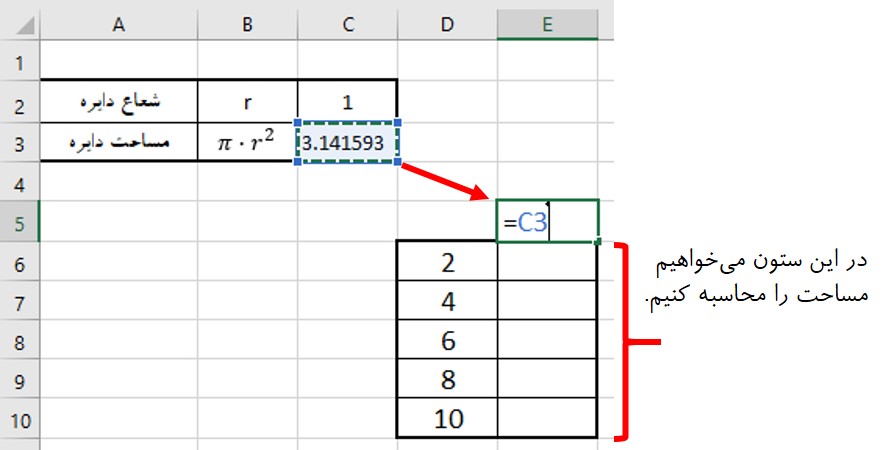Image resolution: width=885 pixels, height=450 pixels.
Task: Click empty area cell next to 8
Action: tap(547, 378)
